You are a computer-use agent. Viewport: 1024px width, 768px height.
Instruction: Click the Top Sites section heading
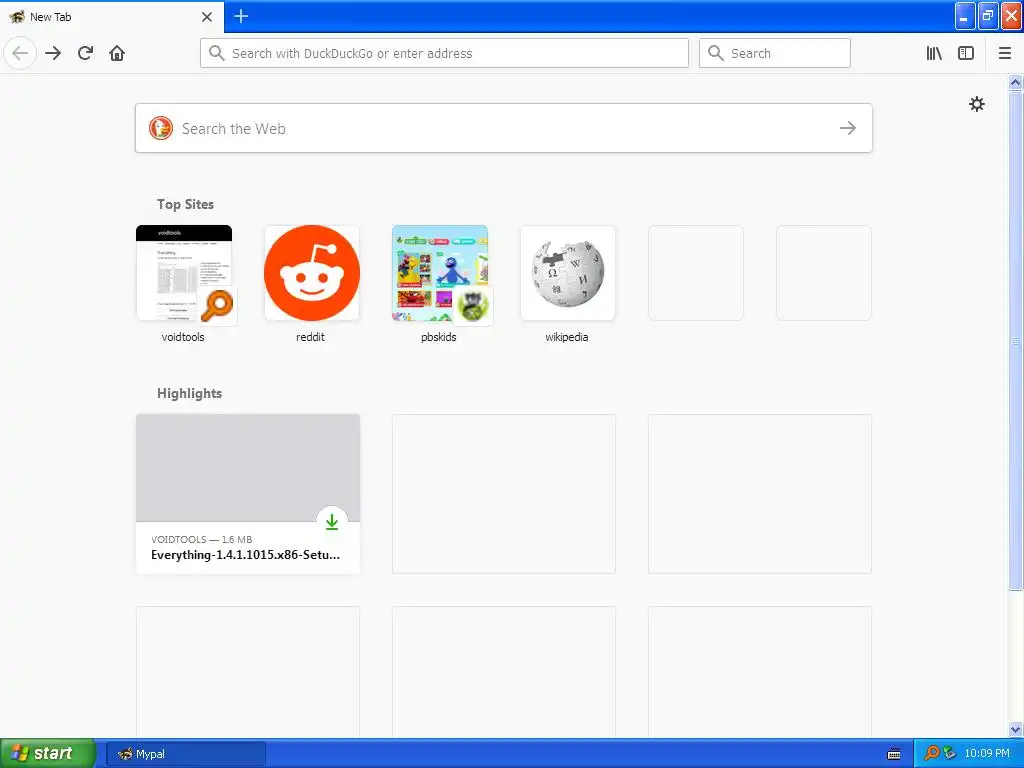185,204
